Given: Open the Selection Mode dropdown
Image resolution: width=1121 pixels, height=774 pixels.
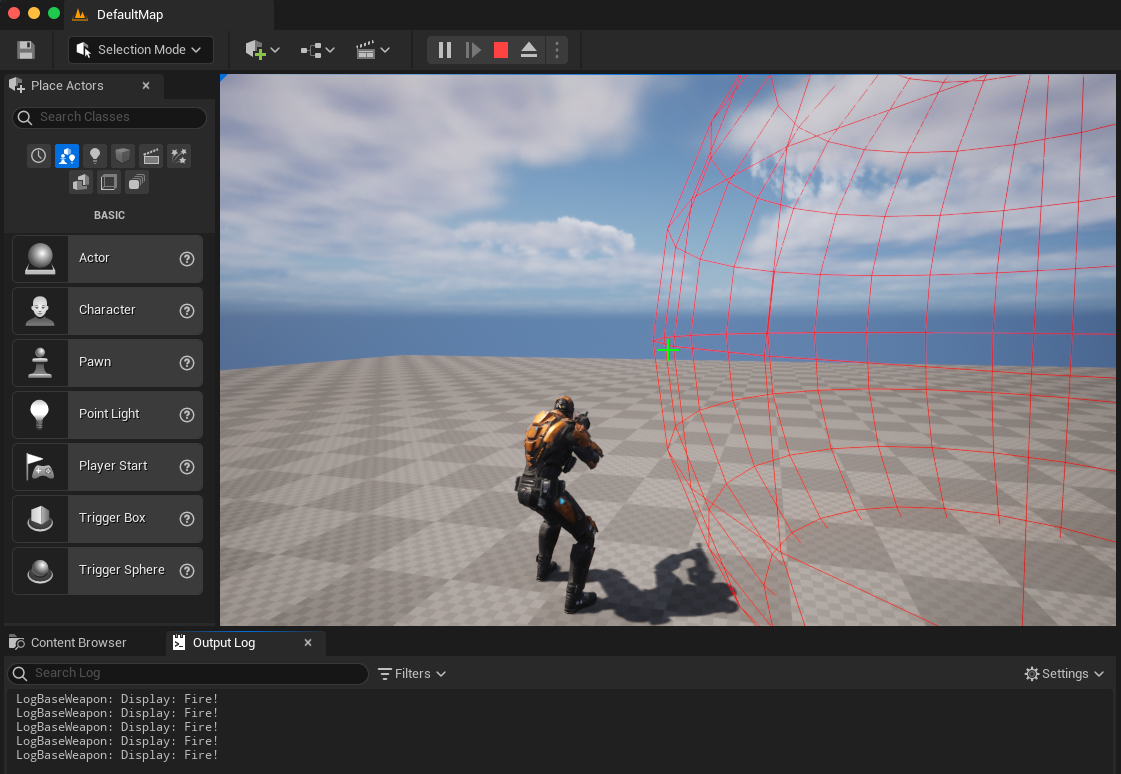Looking at the screenshot, I should click(141, 50).
